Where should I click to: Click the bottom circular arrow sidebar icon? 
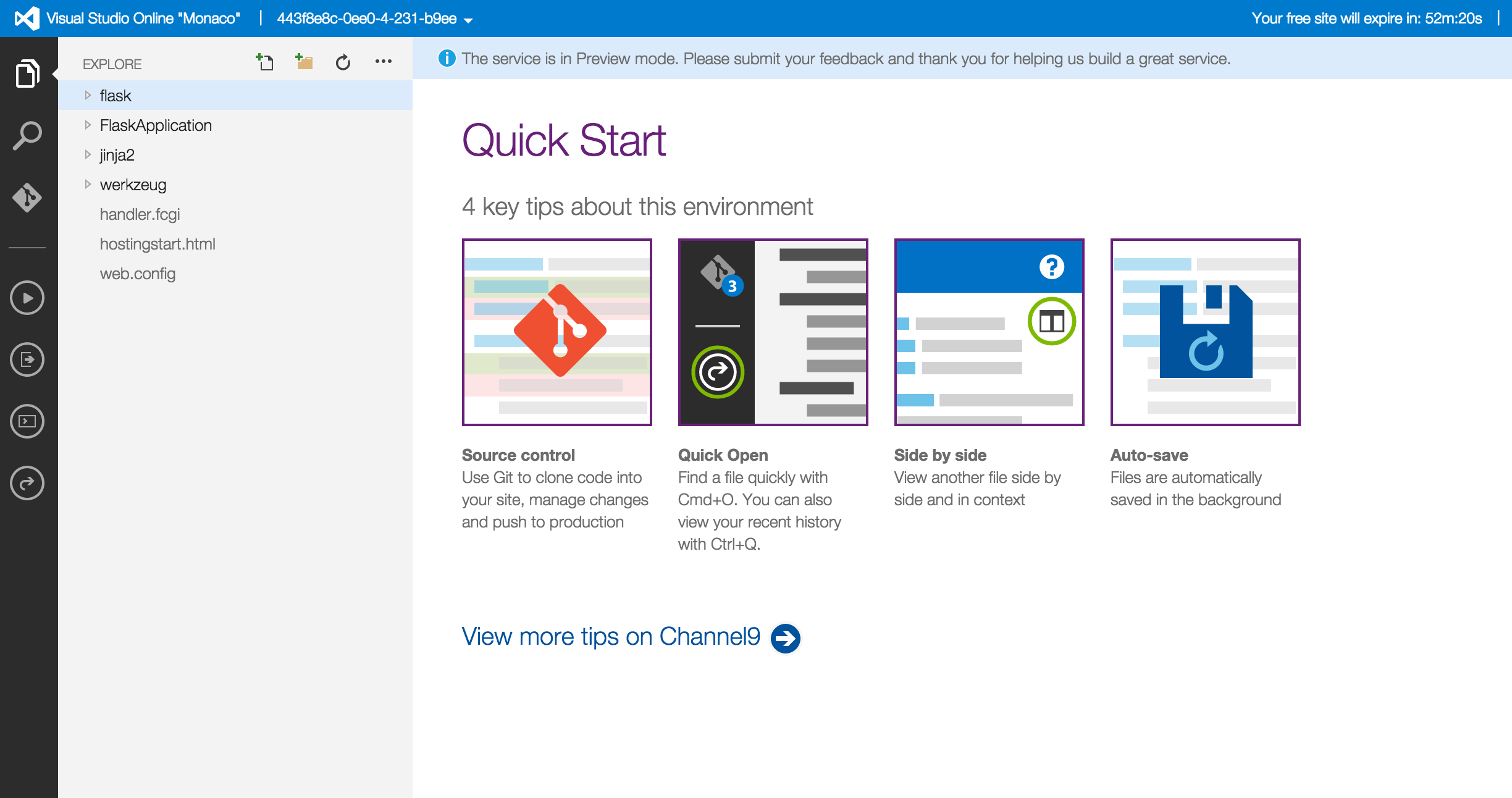pos(27,483)
